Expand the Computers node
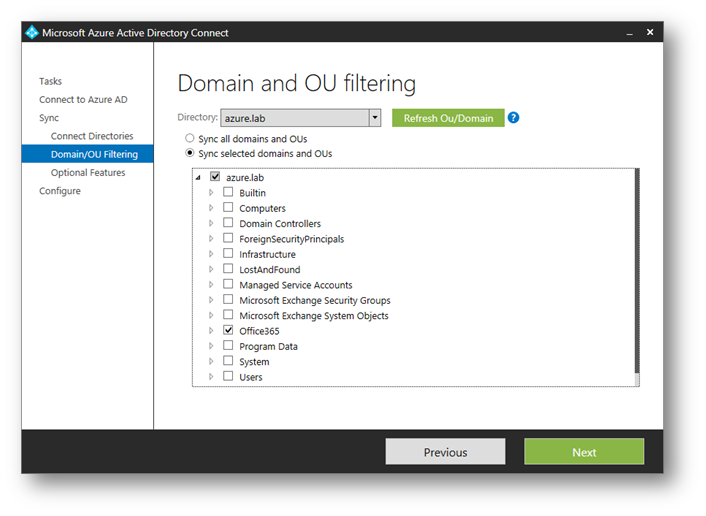This screenshot has width=706, height=516. pos(211,208)
